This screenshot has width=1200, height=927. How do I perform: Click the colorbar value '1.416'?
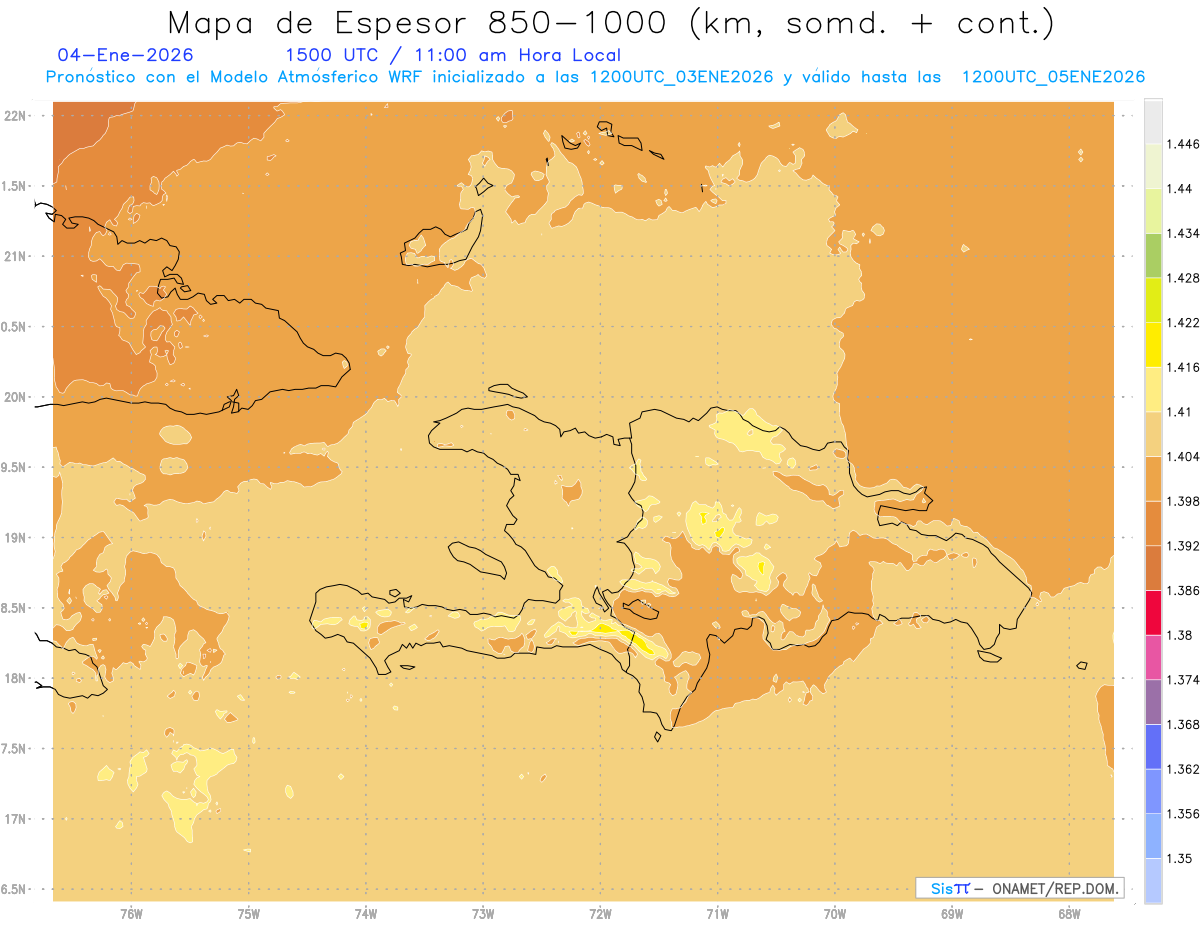click(x=1183, y=367)
